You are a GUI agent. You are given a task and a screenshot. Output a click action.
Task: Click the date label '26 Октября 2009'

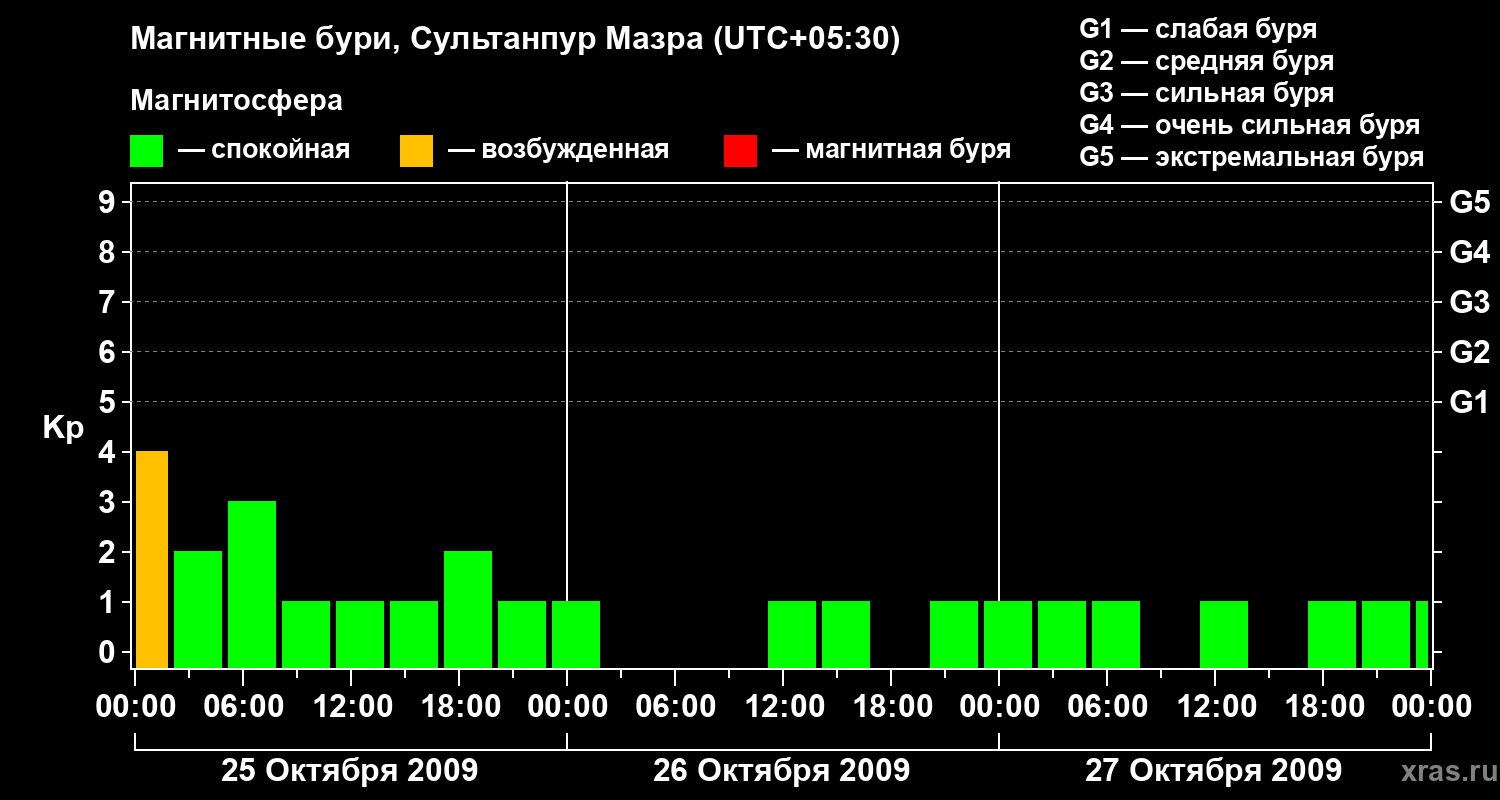782,771
